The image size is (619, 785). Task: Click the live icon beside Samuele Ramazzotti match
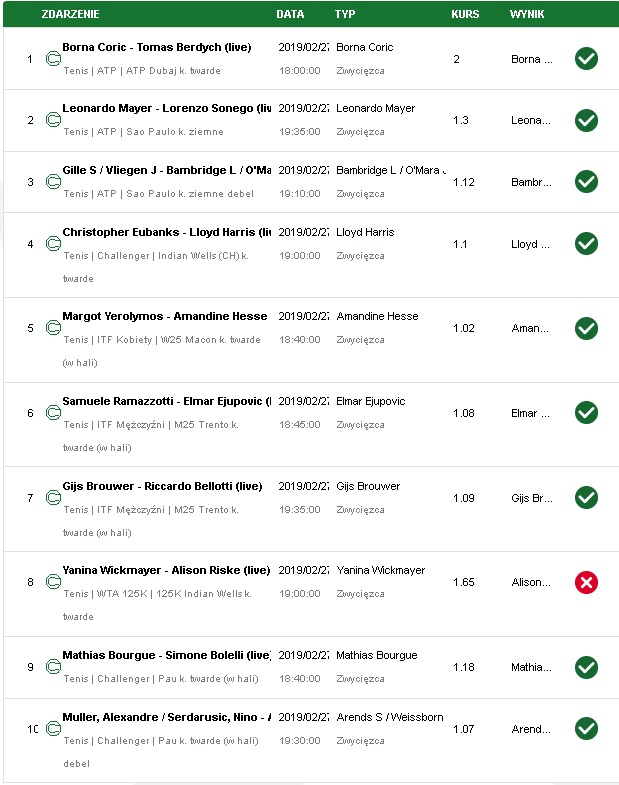53,413
